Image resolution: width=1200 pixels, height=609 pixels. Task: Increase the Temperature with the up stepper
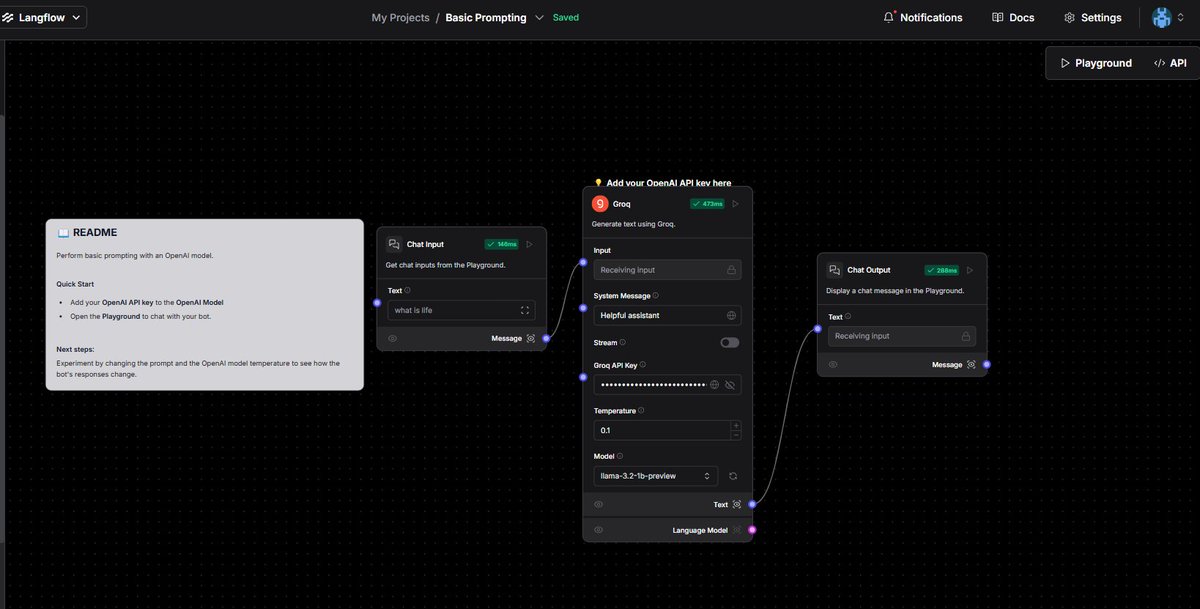pyautogui.click(x=736, y=425)
